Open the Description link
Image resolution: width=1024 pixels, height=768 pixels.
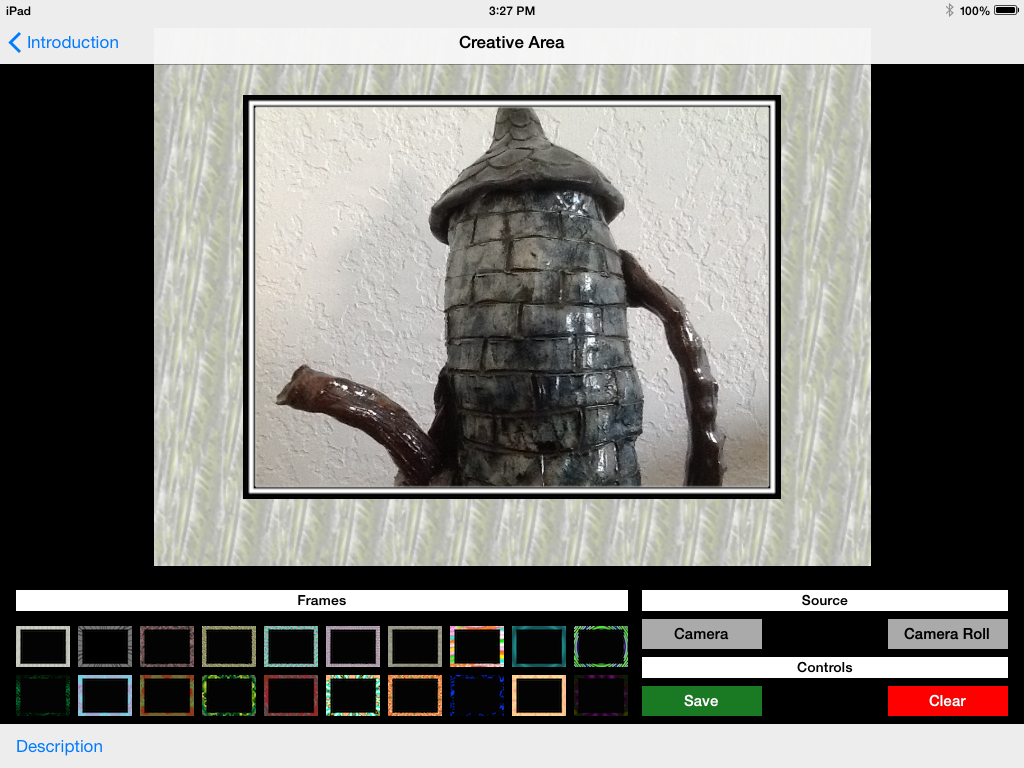tap(59, 746)
